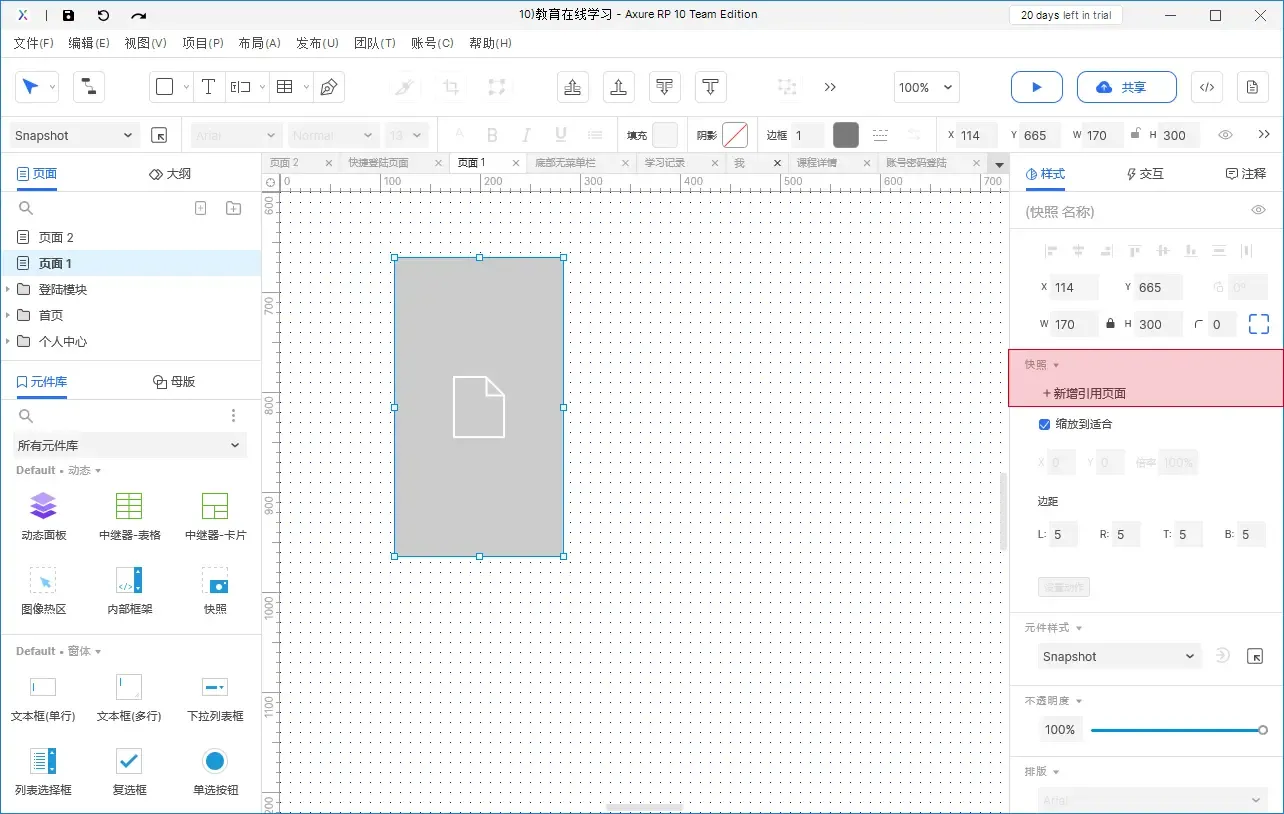Click the save icon in title bar

click(68, 15)
